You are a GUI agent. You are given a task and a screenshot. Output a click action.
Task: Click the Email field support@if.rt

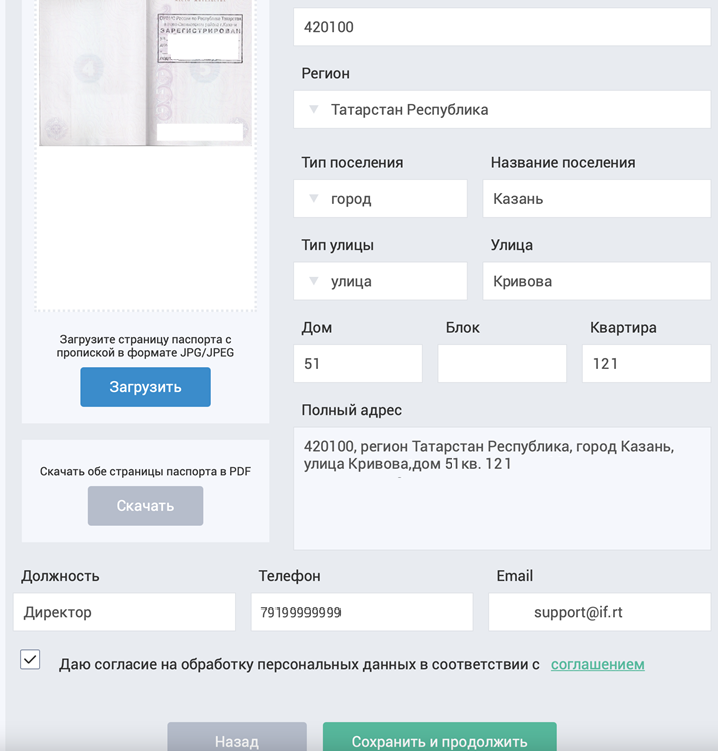point(600,612)
